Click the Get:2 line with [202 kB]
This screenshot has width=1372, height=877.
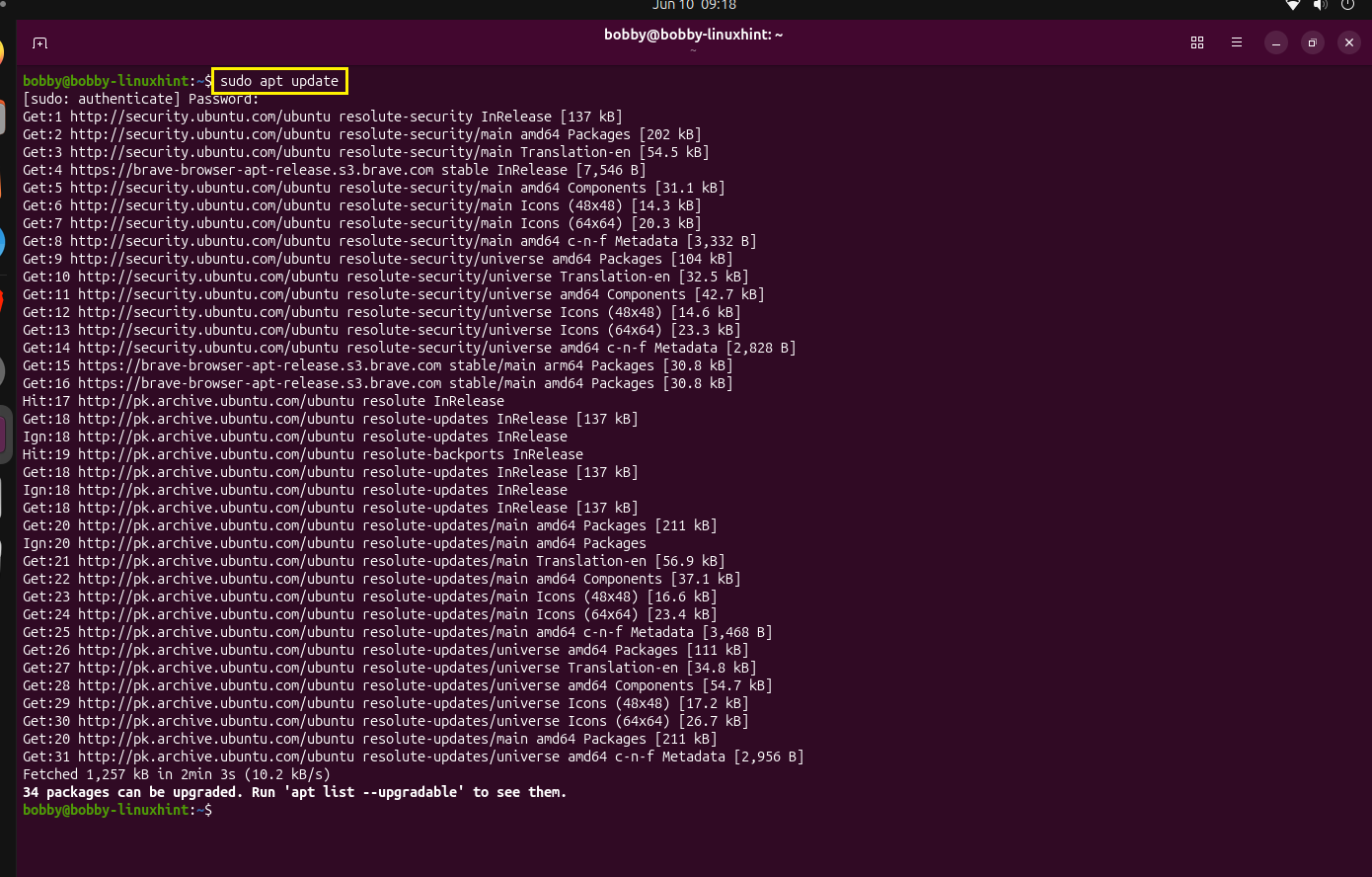pos(362,134)
